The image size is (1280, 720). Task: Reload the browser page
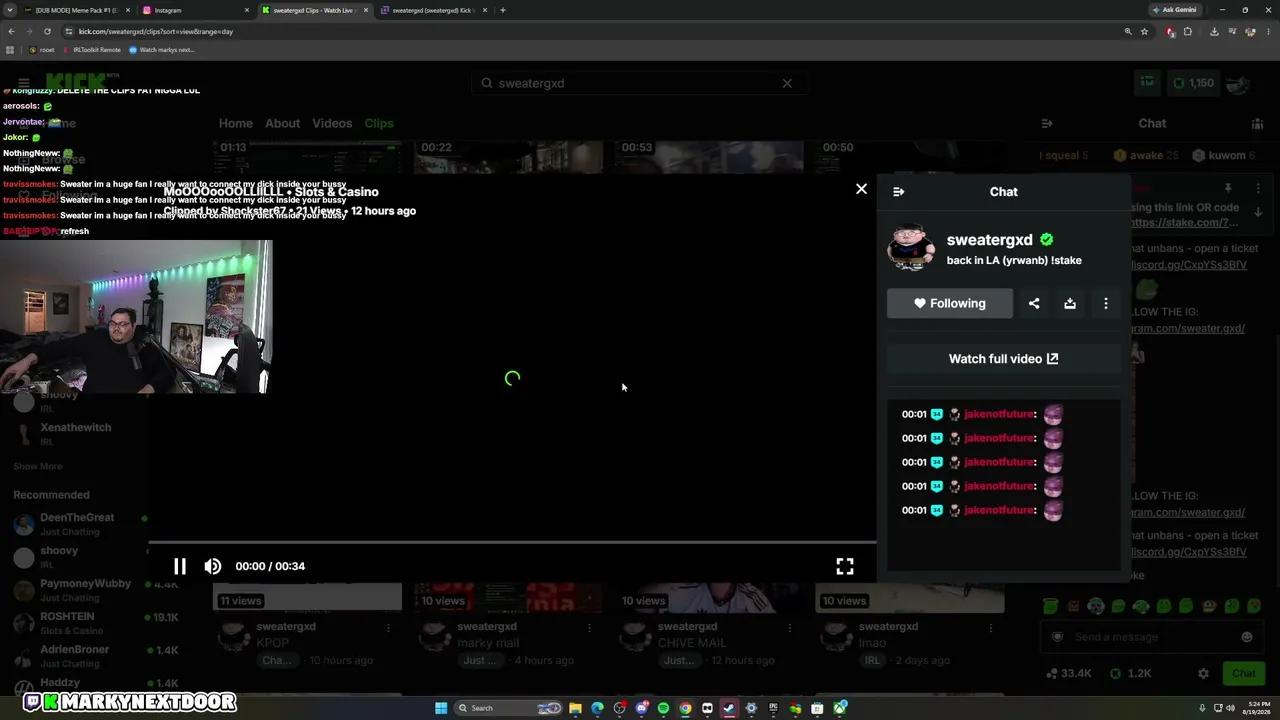pos(47,31)
